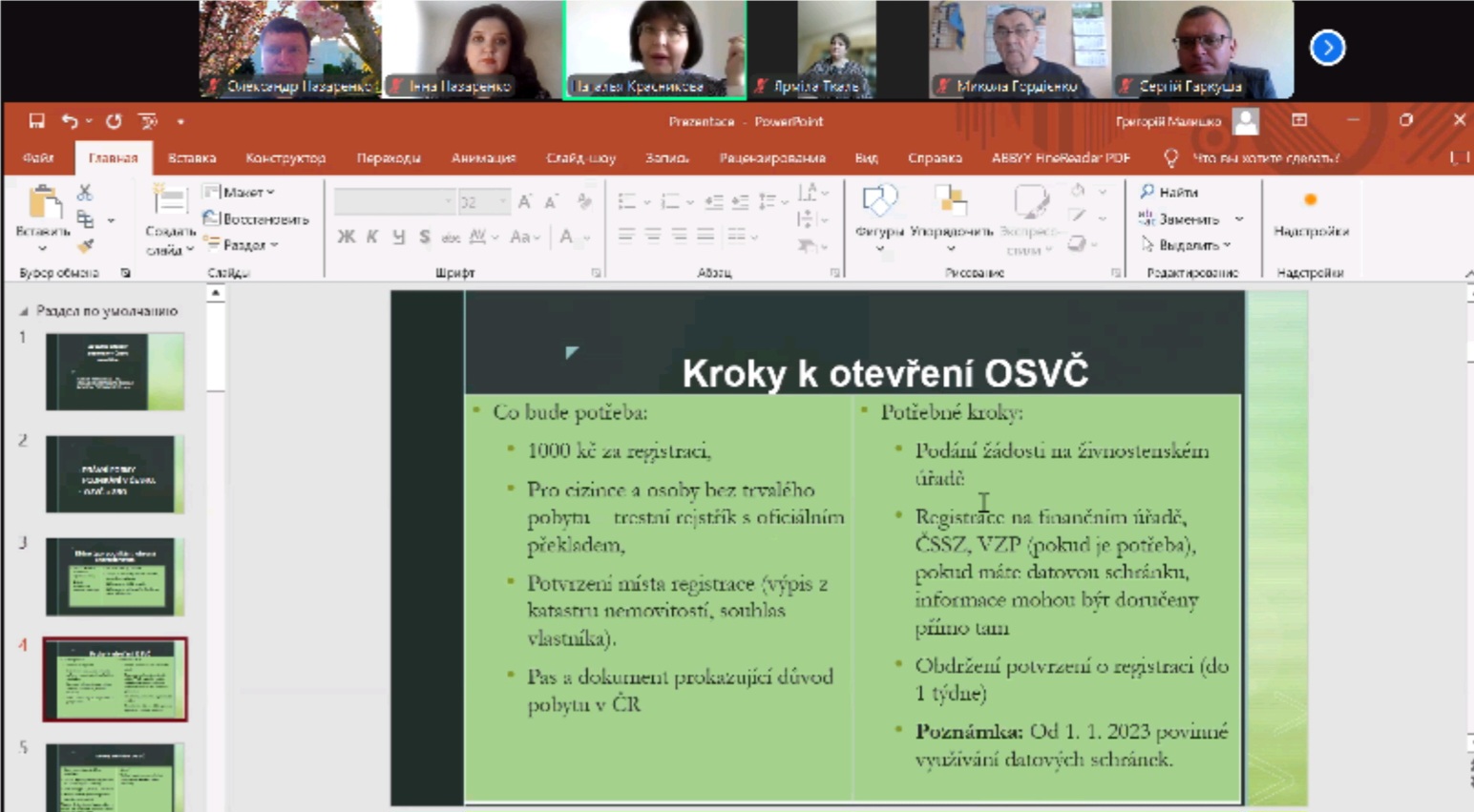This screenshot has width=1474, height=812.
Task: Click the ribbon display options icon
Action: [x=1299, y=120]
